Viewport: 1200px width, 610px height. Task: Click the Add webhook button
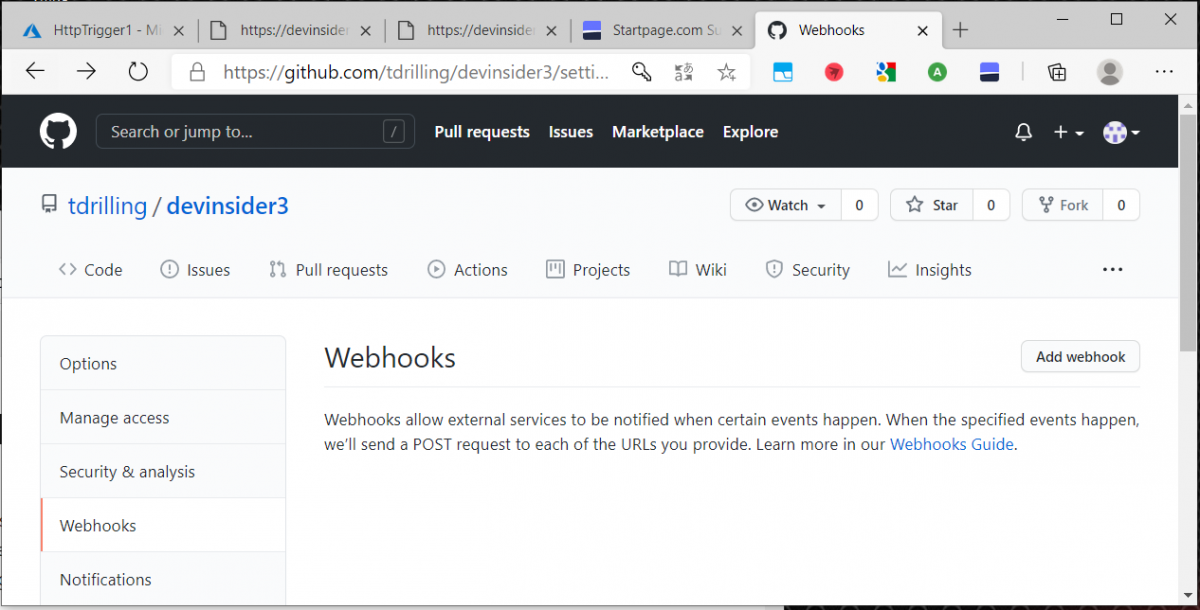[1080, 357]
